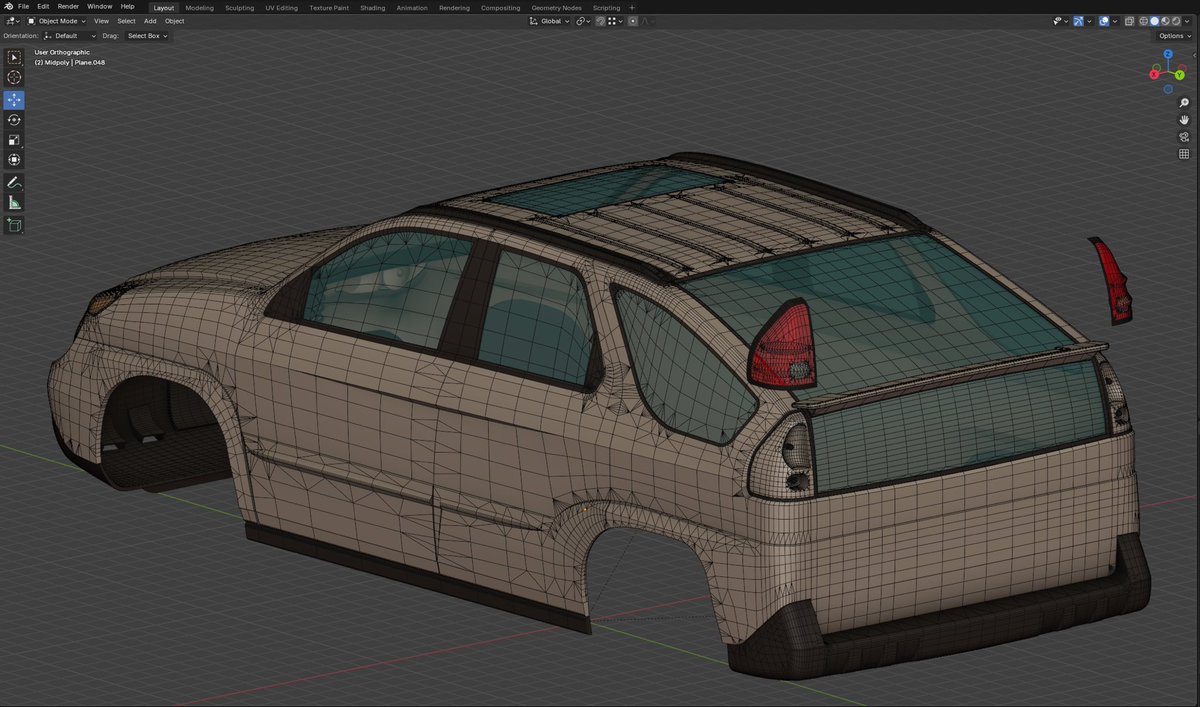Click the blue Z axis gizmo ball
Image resolution: width=1200 pixels, height=707 pixels.
[1168, 54]
